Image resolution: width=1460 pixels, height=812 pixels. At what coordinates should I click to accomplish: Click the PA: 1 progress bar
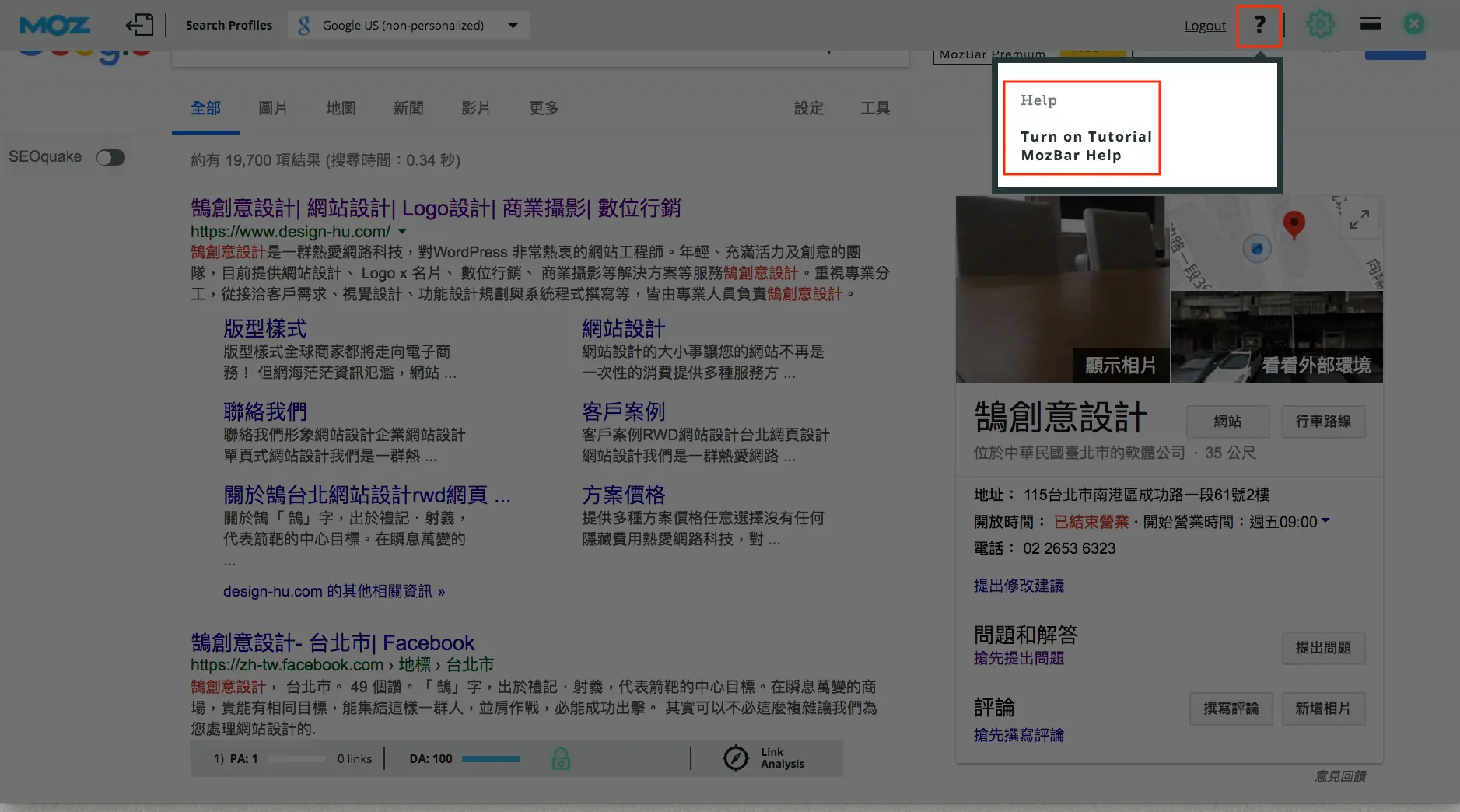pos(296,758)
